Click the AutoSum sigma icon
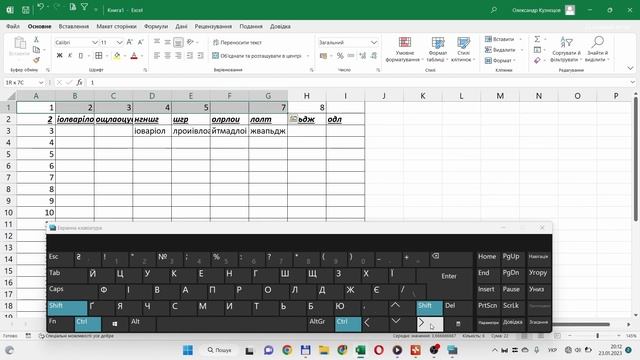The width and height of the screenshot is (640, 360). click(537, 39)
